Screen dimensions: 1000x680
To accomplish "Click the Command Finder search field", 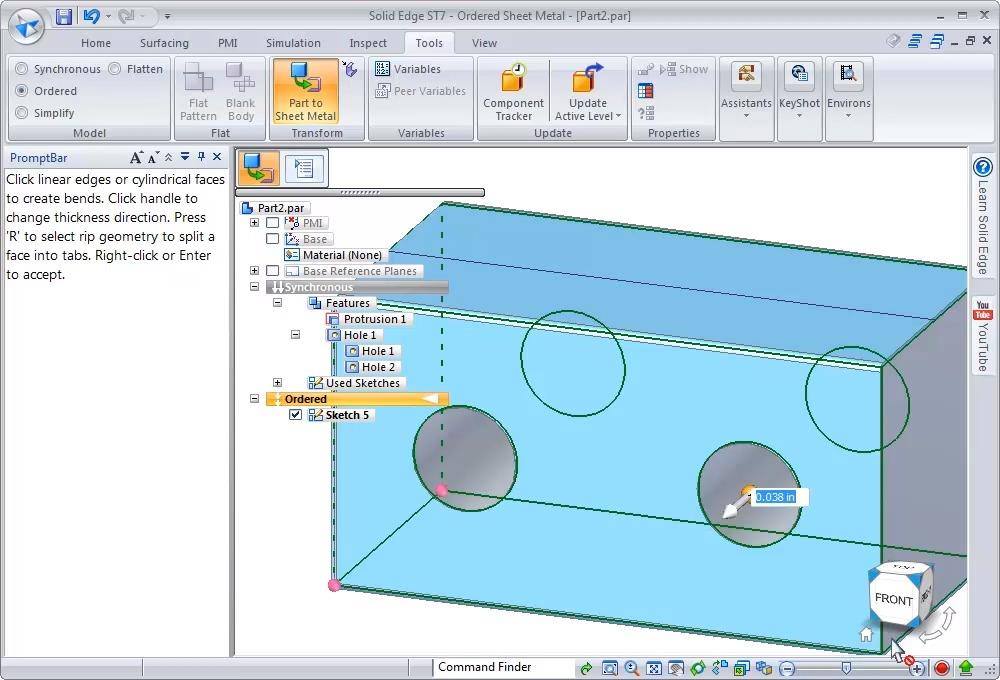I will (504, 667).
